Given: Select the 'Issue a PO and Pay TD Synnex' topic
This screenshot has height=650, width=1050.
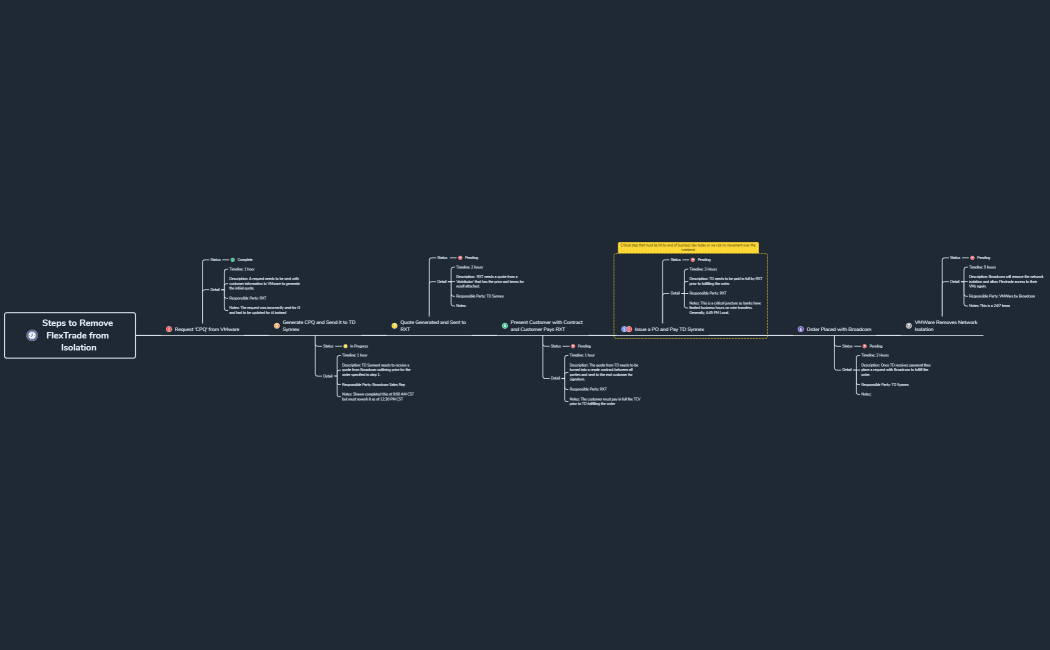Looking at the screenshot, I should click(669, 329).
